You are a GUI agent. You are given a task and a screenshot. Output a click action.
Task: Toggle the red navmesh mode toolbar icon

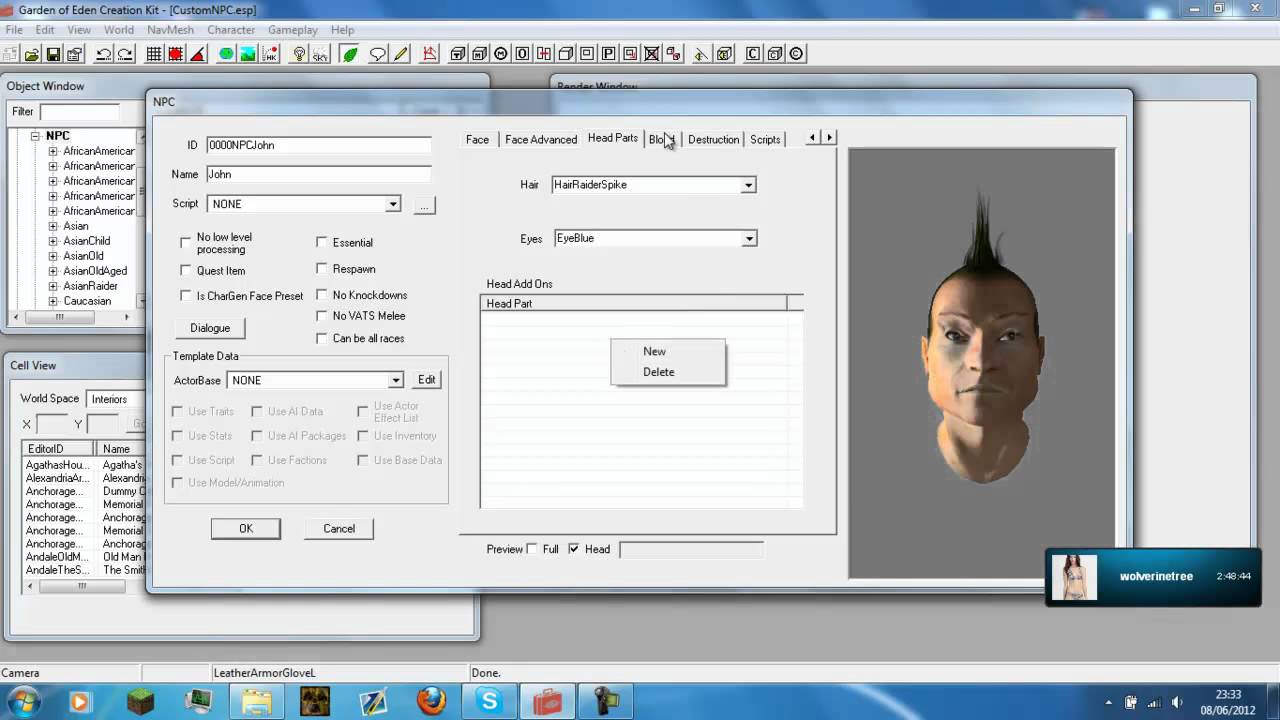point(430,54)
